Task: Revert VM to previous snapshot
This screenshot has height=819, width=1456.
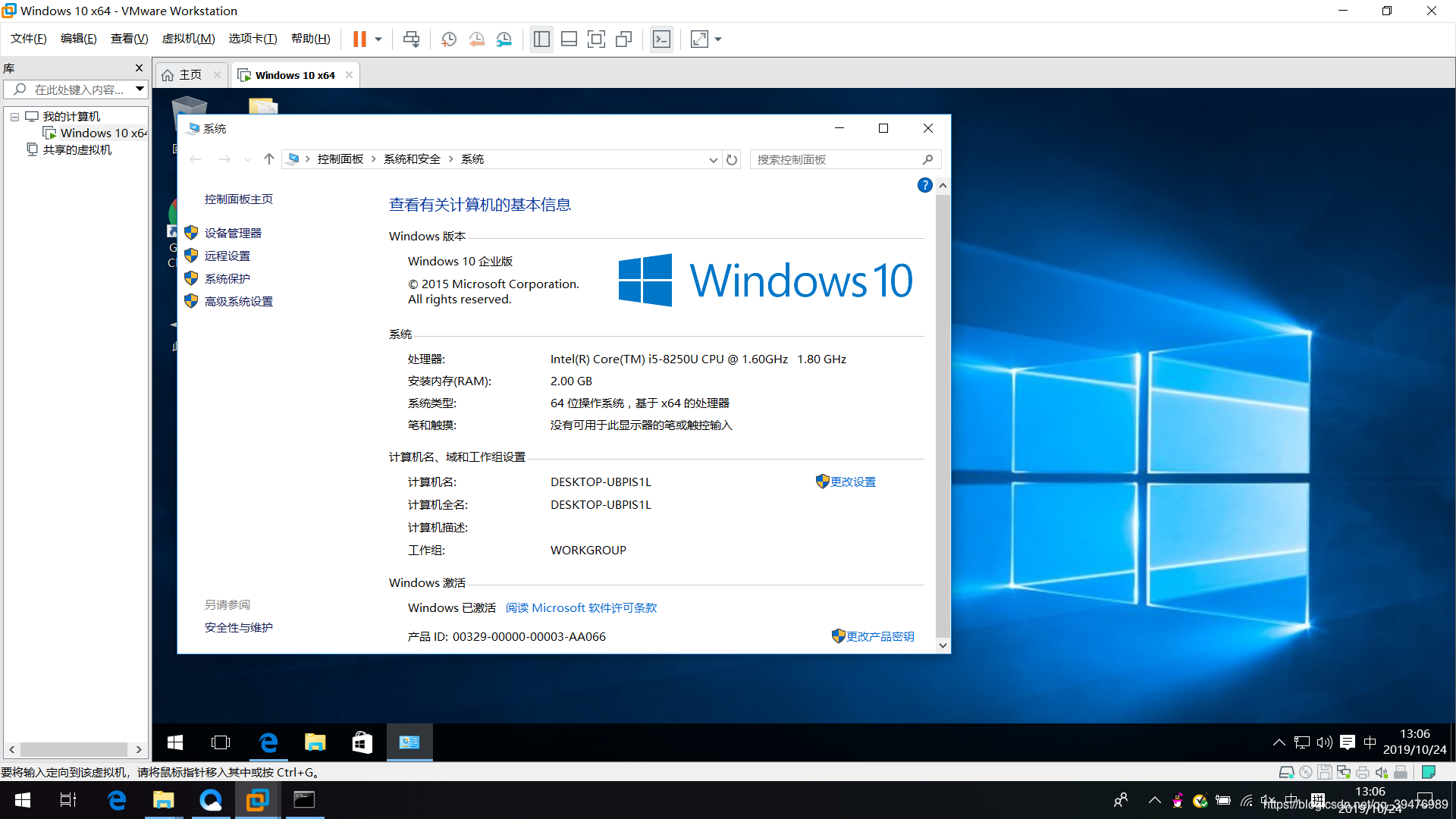Action: (476, 39)
